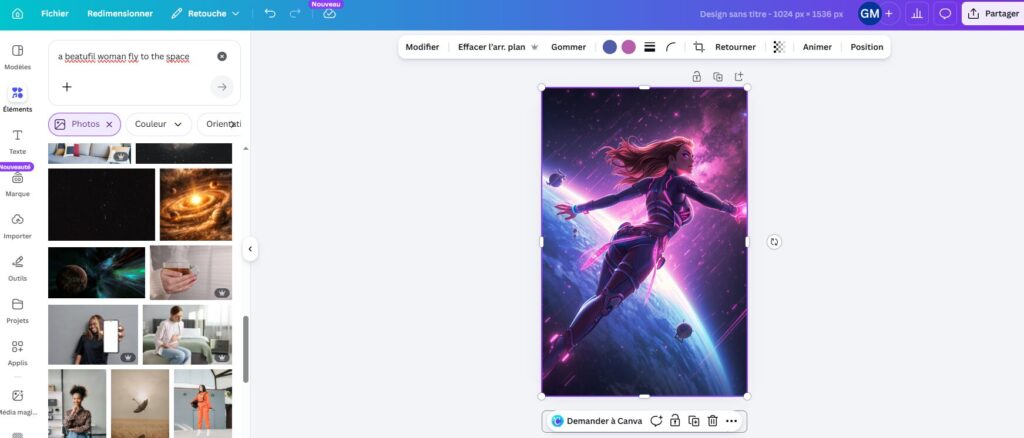
Task: Delete the element with trash icon
Action: pyautogui.click(x=712, y=421)
